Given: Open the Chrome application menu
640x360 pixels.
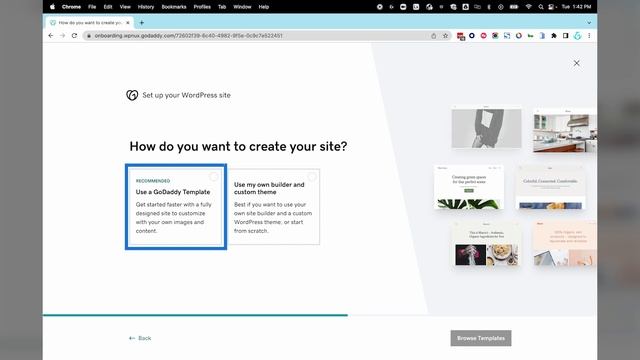Looking at the screenshot, I should [71, 7].
